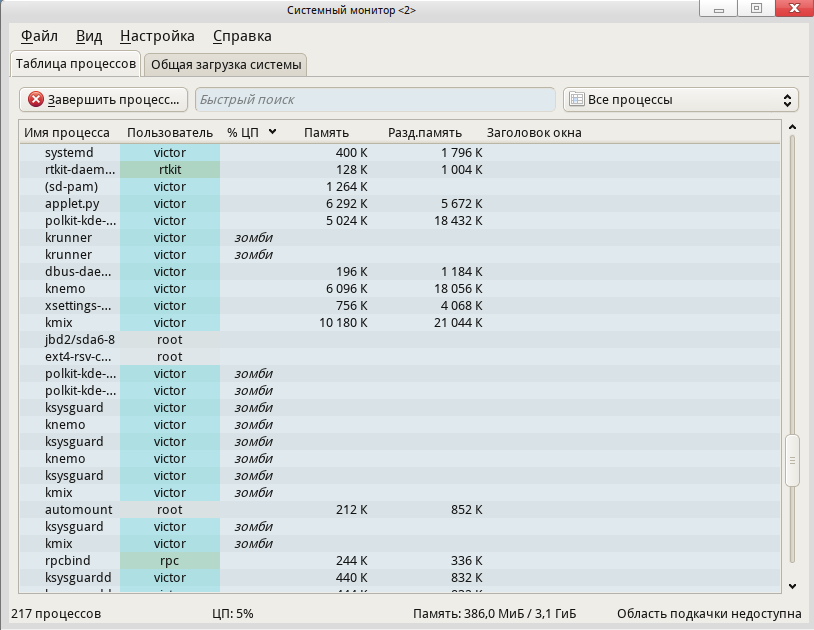
Task: Click the scroll down arrow of process list
Action: coord(793,586)
